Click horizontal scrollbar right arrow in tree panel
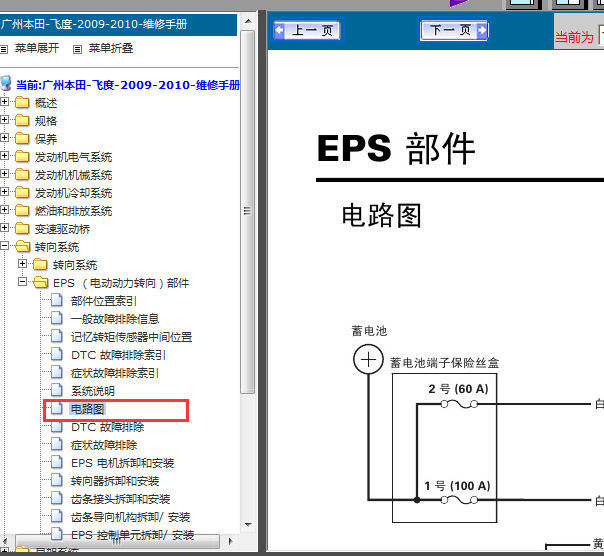Viewport: 604px width, 556px height. coord(231,541)
